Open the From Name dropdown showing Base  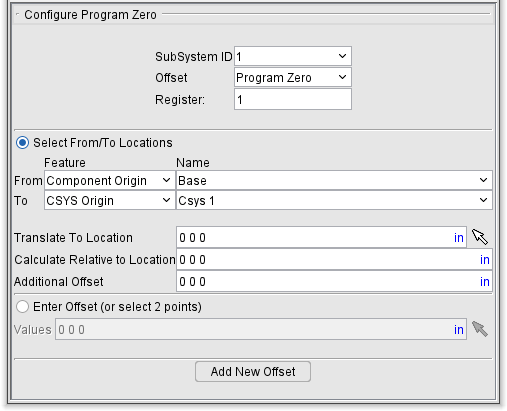(x=334, y=180)
